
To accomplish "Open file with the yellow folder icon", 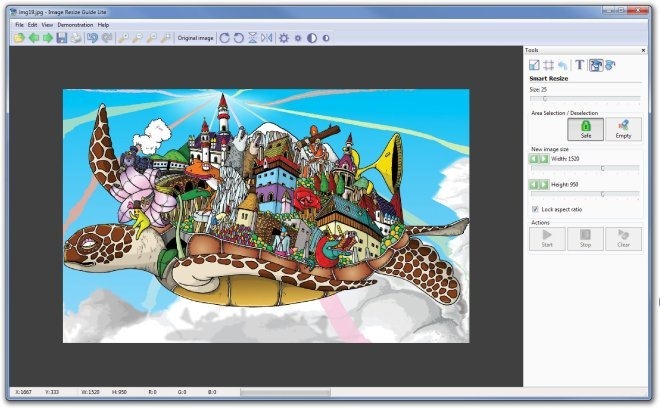I will click(19, 38).
